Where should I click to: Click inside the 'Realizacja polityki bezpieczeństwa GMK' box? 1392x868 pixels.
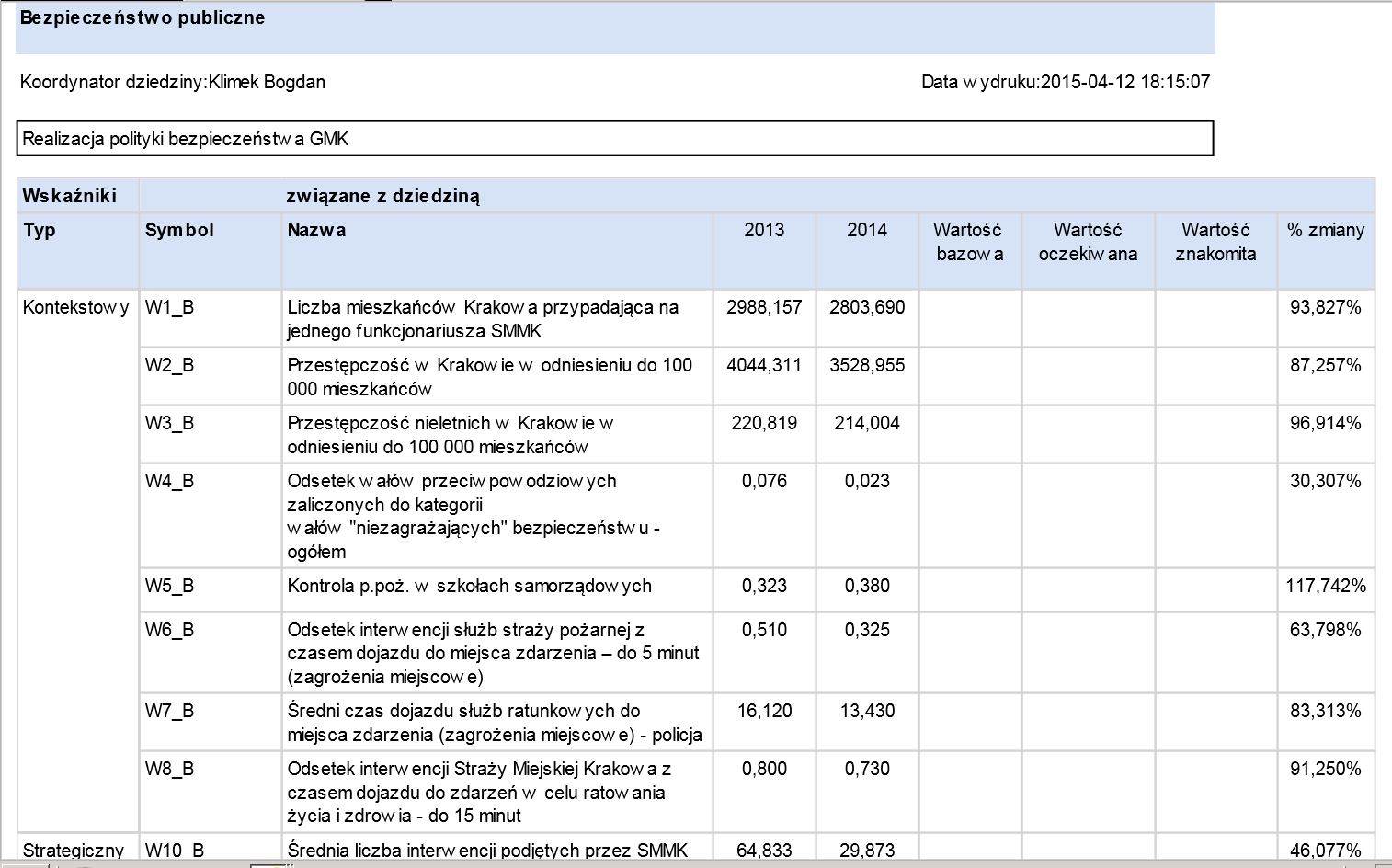615,139
